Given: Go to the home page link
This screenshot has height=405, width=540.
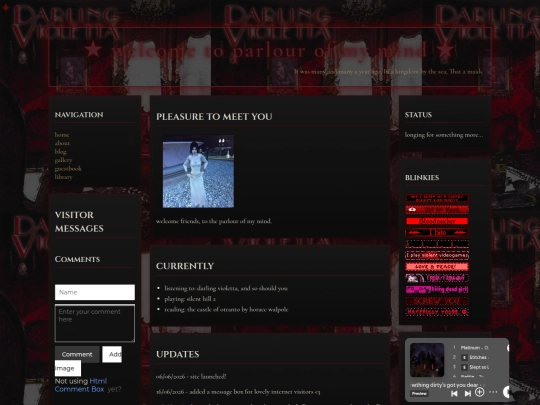Looking at the screenshot, I should [x=62, y=135].
